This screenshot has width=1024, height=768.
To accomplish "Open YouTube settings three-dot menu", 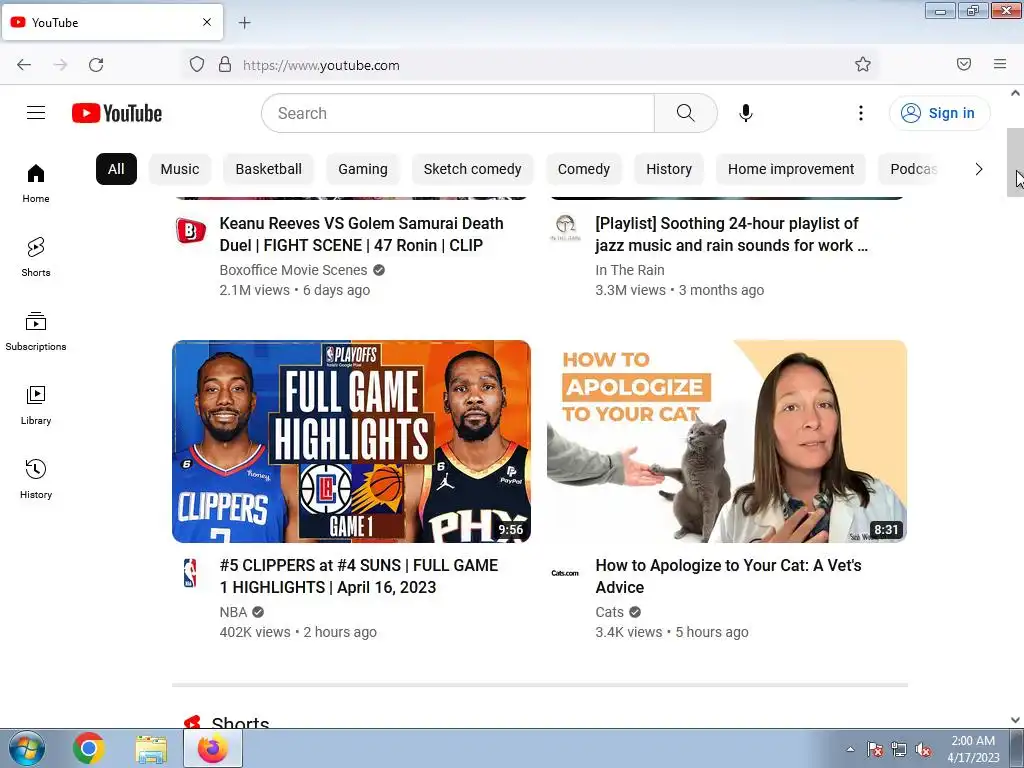I will 861,113.
